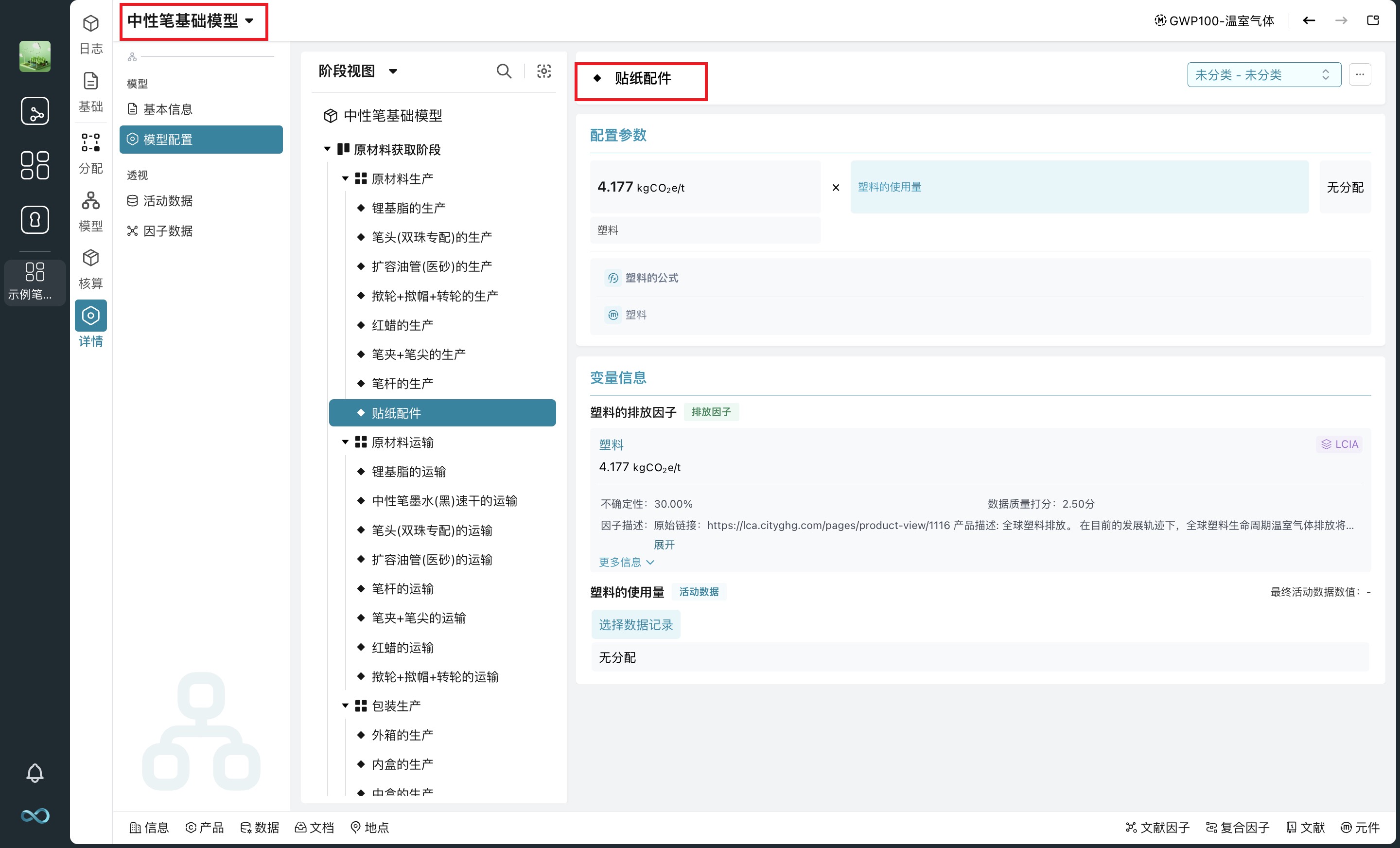This screenshot has height=848, width=1400.
Task: Click the back arrow in top bar
Action: click(x=1309, y=21)
